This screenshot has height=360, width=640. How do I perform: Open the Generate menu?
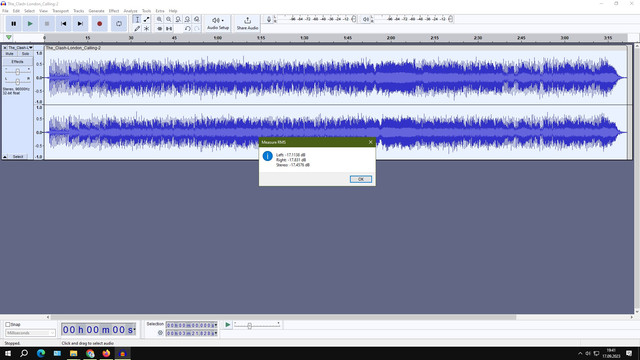click(x=96, y=11)
